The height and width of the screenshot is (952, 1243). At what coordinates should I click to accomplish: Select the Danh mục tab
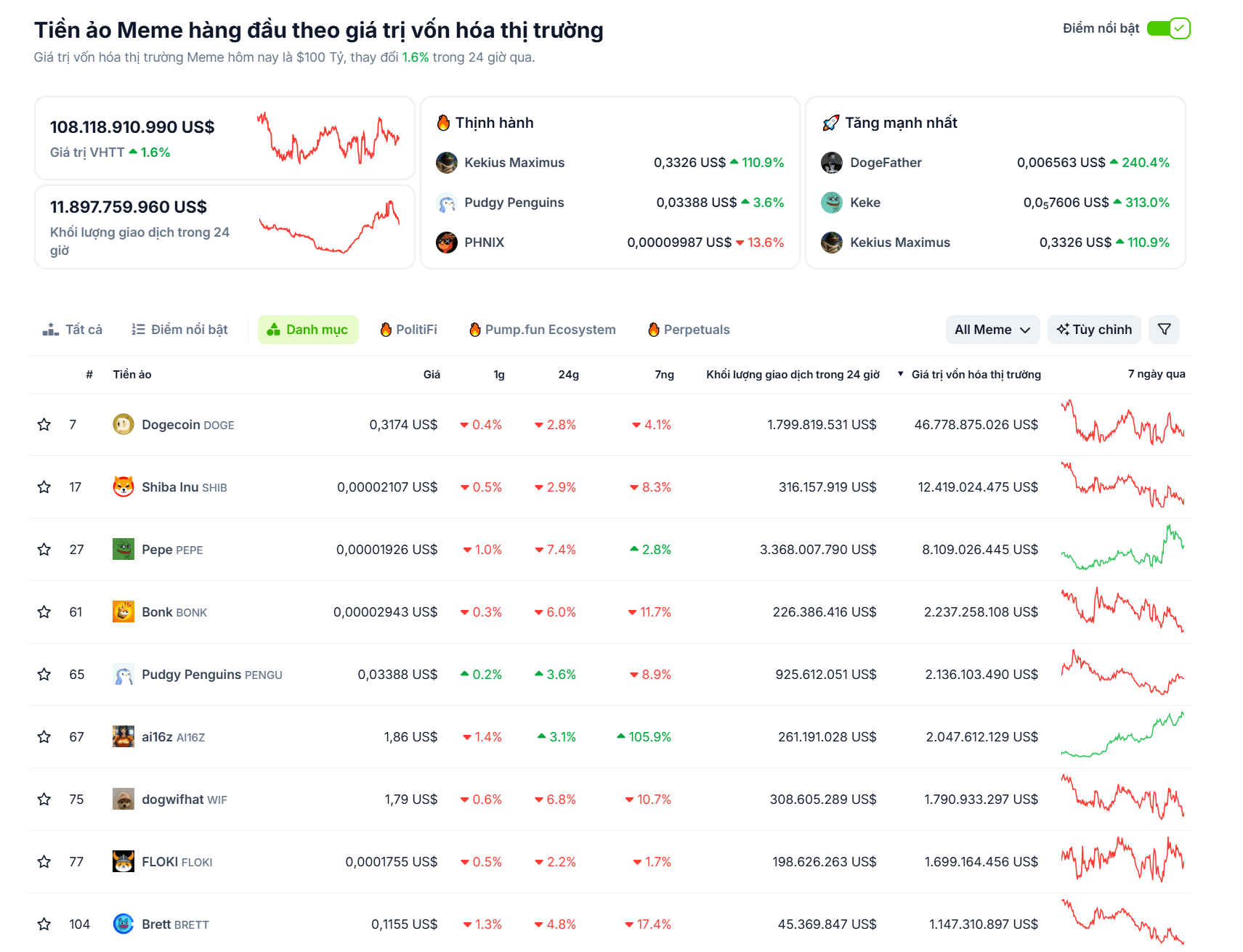coord(308,330)
